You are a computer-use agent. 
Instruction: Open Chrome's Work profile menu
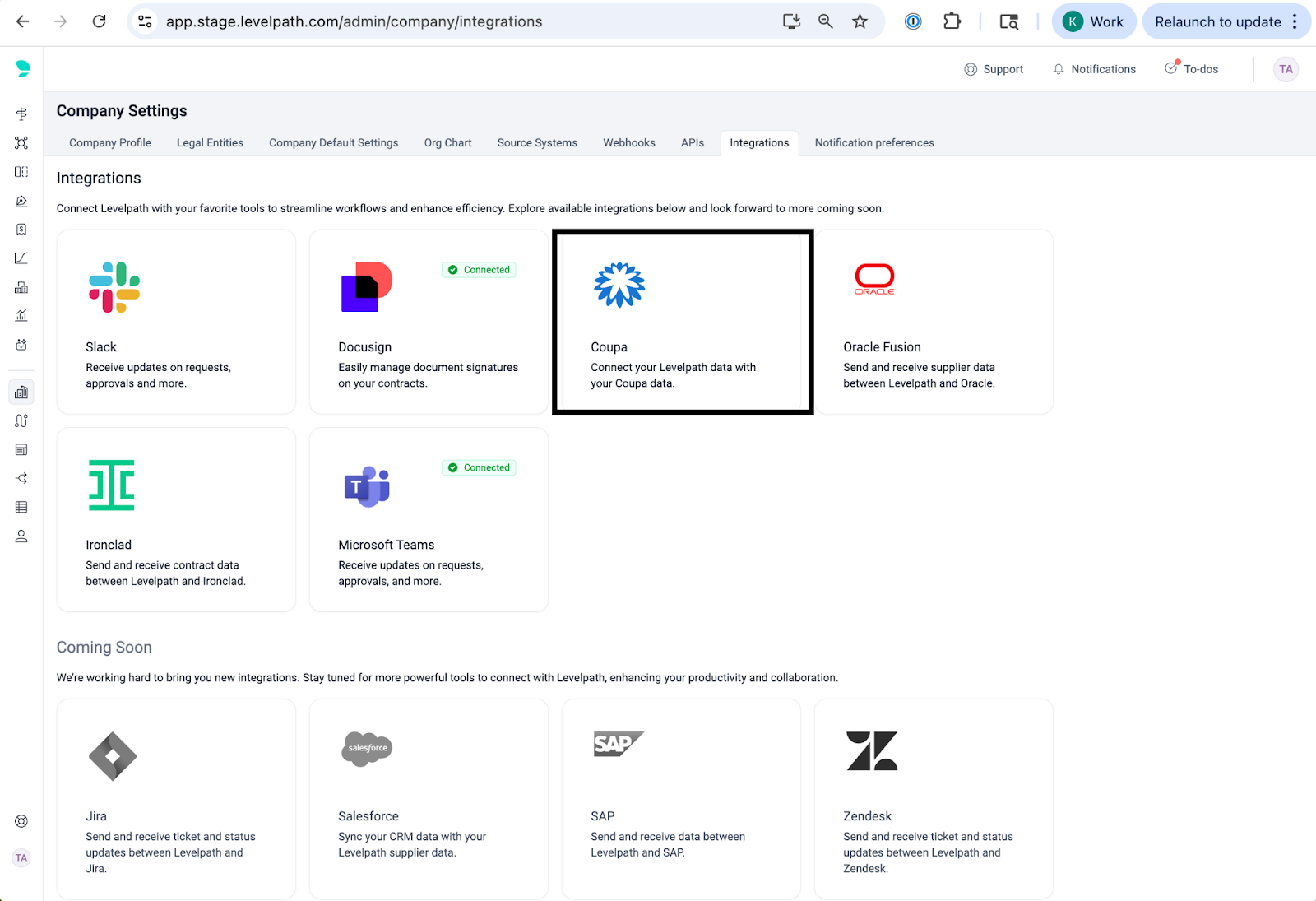click(1093, 21)
